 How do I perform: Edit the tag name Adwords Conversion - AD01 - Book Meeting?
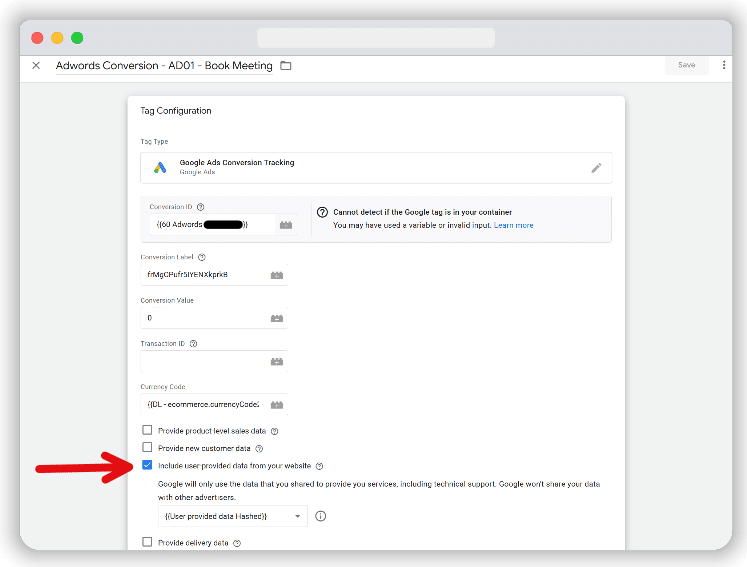coord(164,66)
